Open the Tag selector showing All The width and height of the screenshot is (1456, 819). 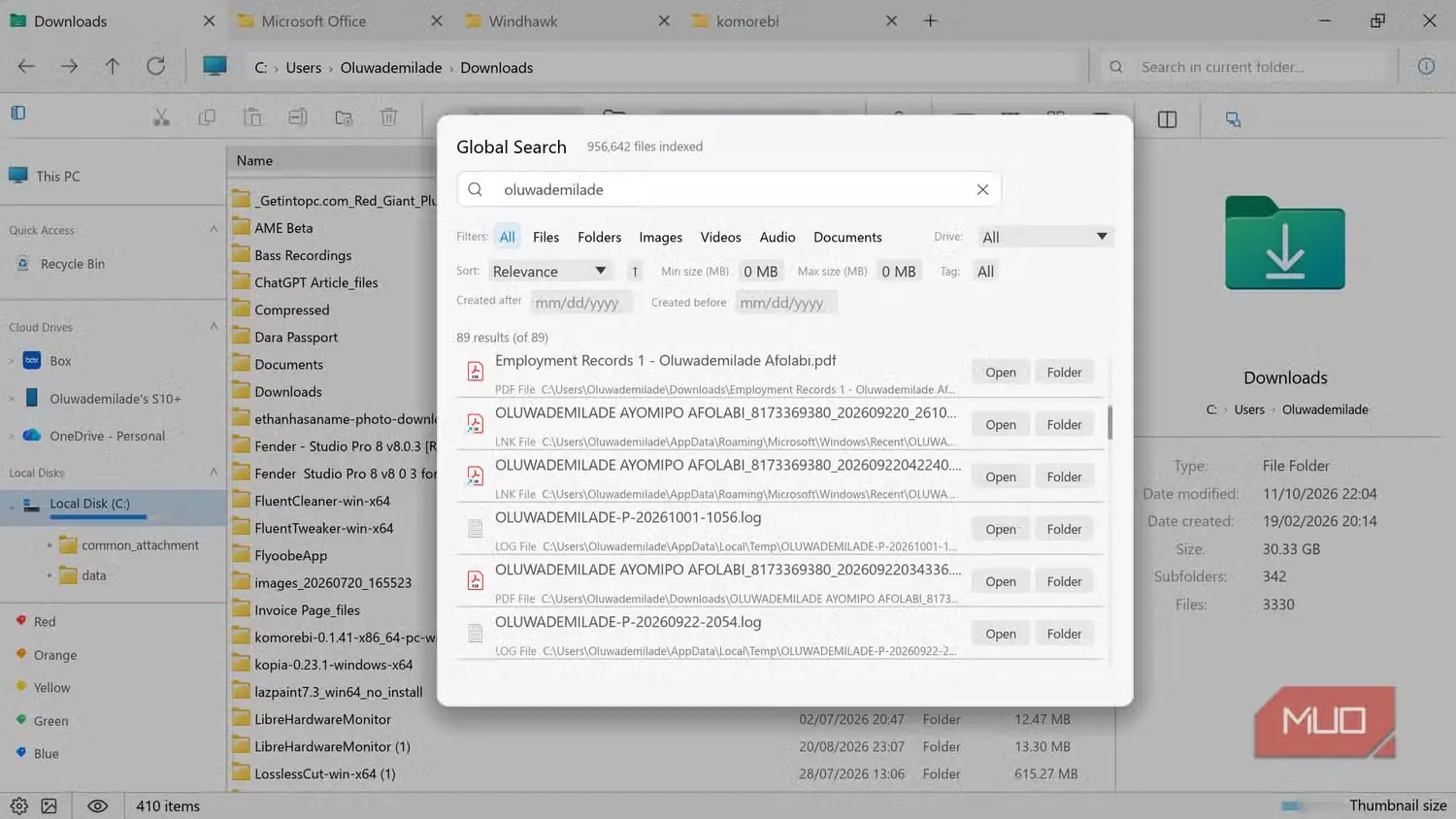[x=985, y=272]
